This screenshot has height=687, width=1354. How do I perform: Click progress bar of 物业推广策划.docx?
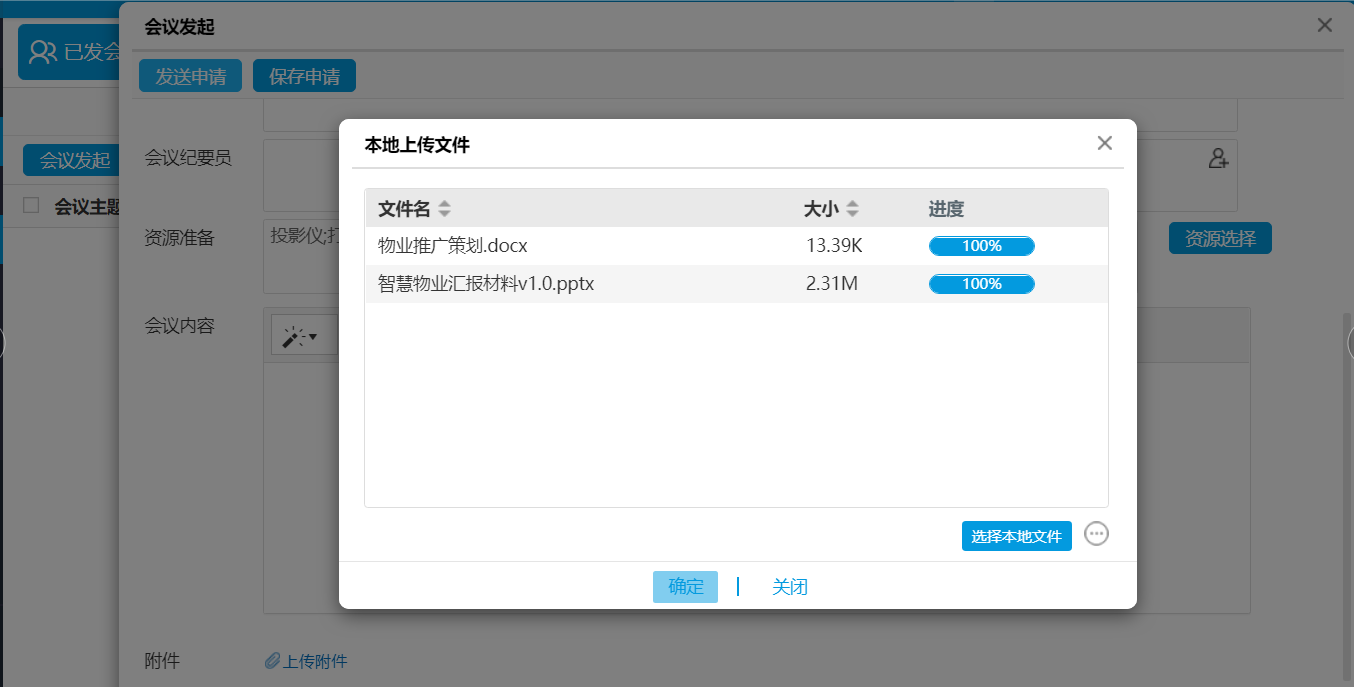tap(981, 246)
